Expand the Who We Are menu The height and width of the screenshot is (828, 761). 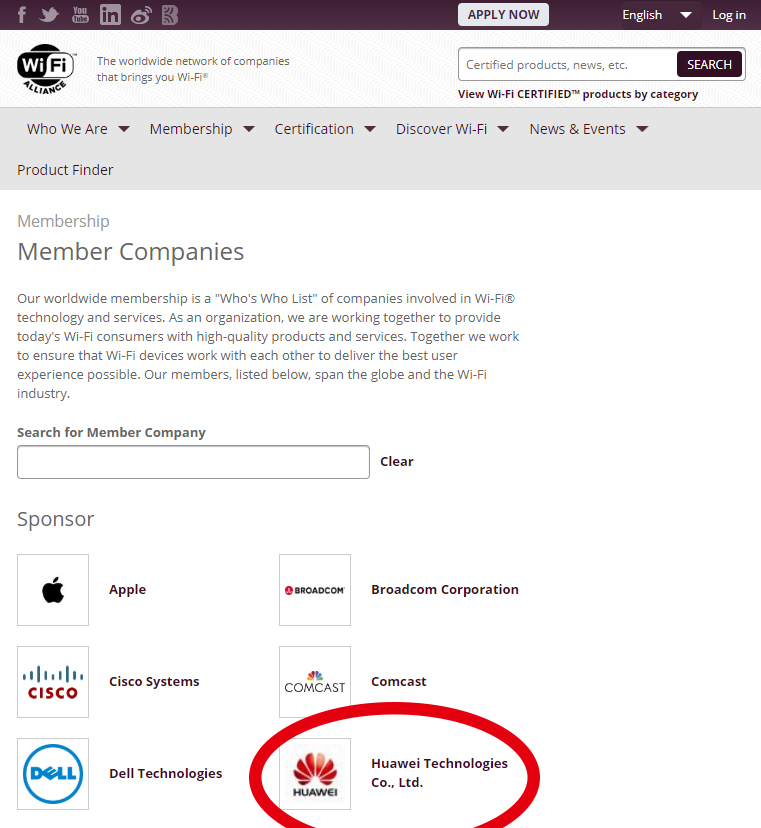[78, 129]
